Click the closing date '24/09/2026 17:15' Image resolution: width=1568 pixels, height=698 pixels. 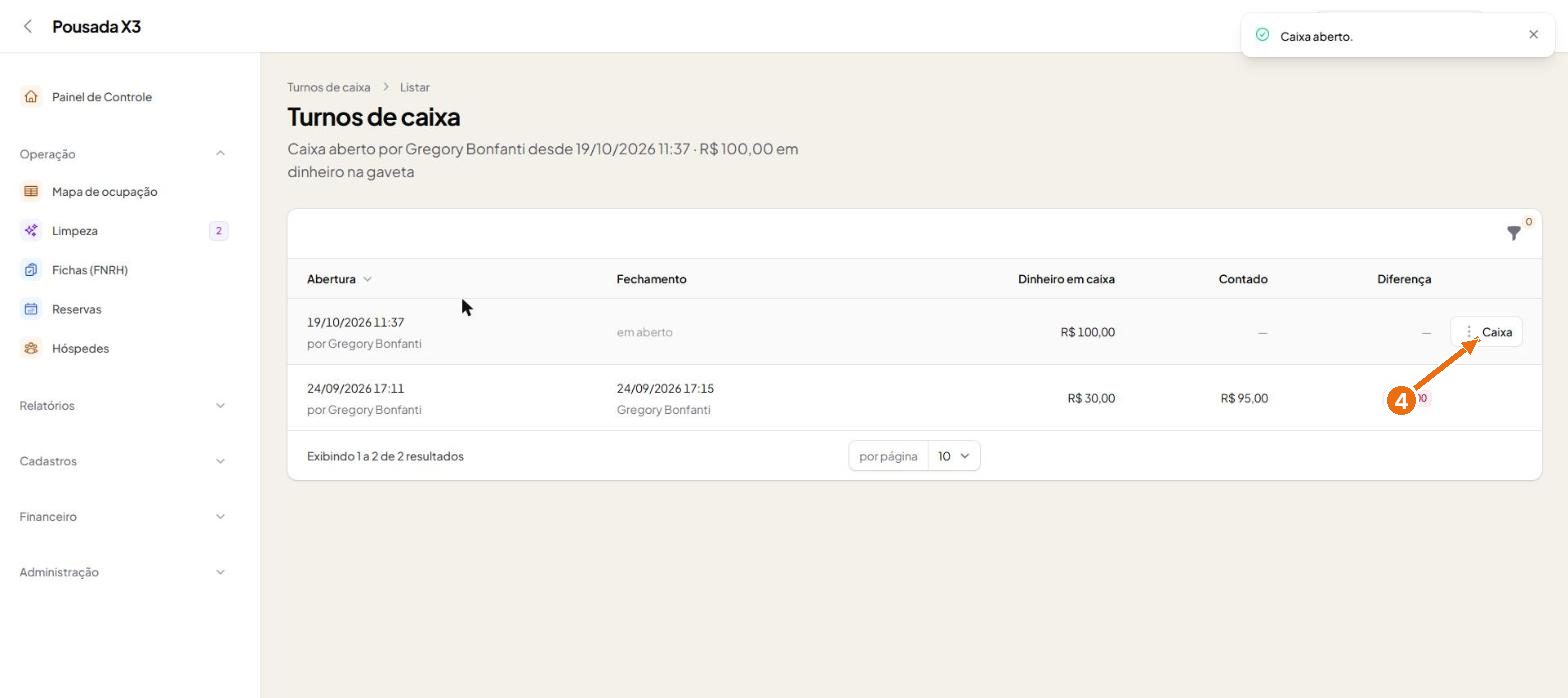click(665, 388)
